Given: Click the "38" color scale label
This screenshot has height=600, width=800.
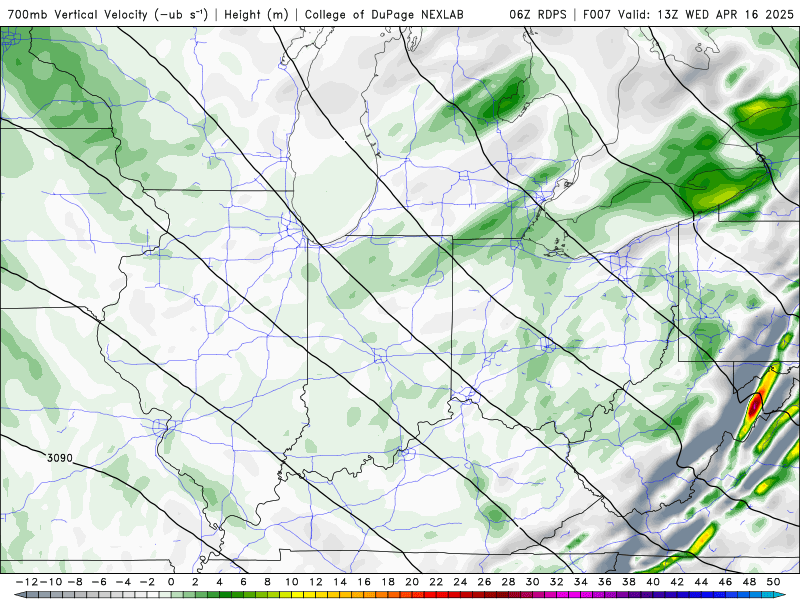Looking at the screenshot, I should click(x=629, y=582).
